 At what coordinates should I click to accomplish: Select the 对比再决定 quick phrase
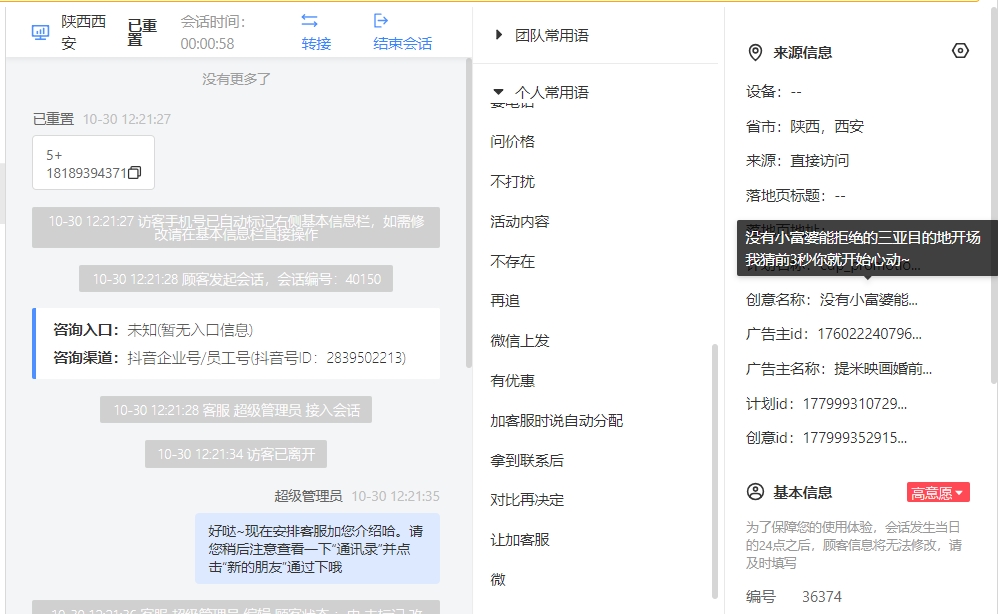coord(527,499)
